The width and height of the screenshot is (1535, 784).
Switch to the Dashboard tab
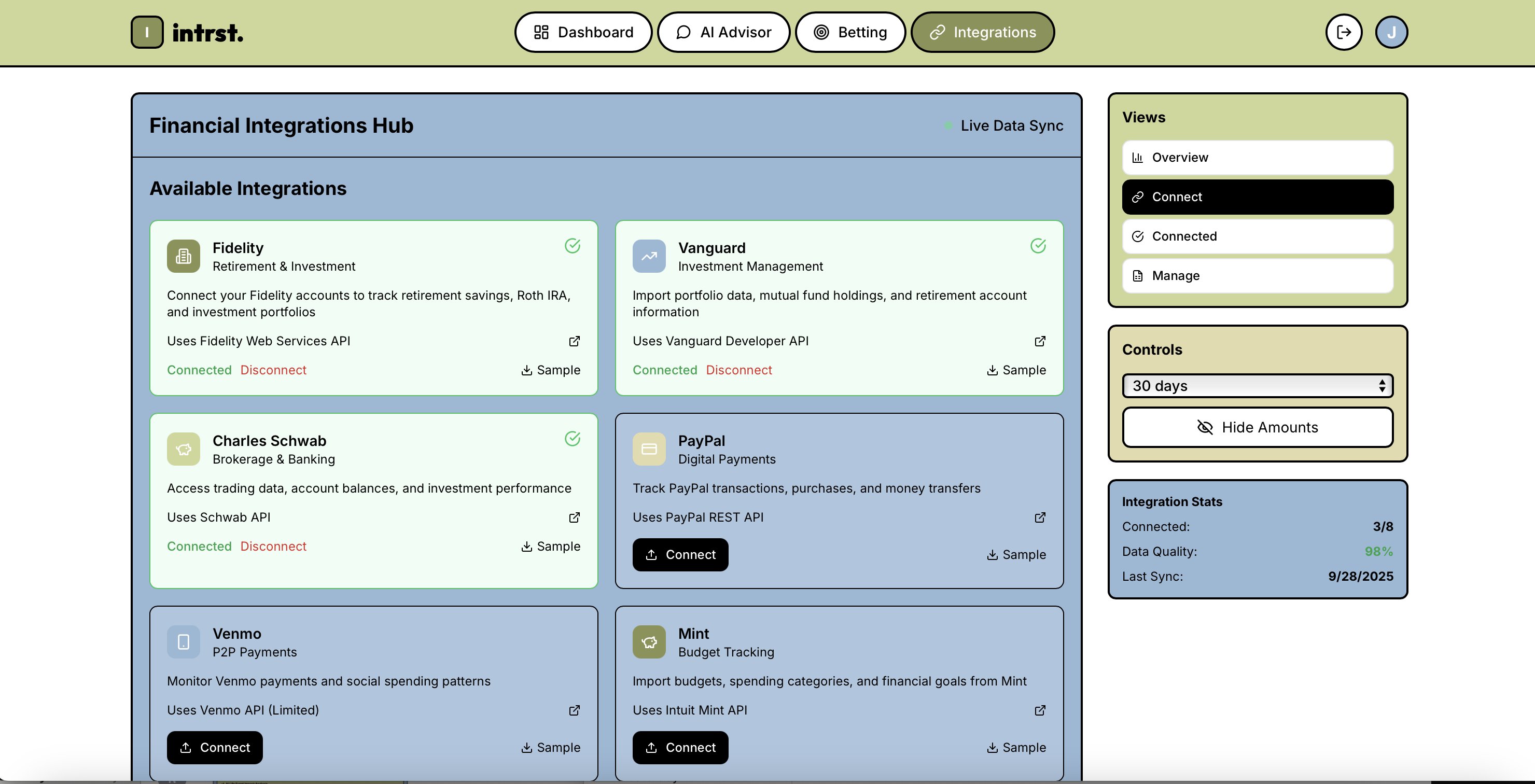tap(583, 32)
